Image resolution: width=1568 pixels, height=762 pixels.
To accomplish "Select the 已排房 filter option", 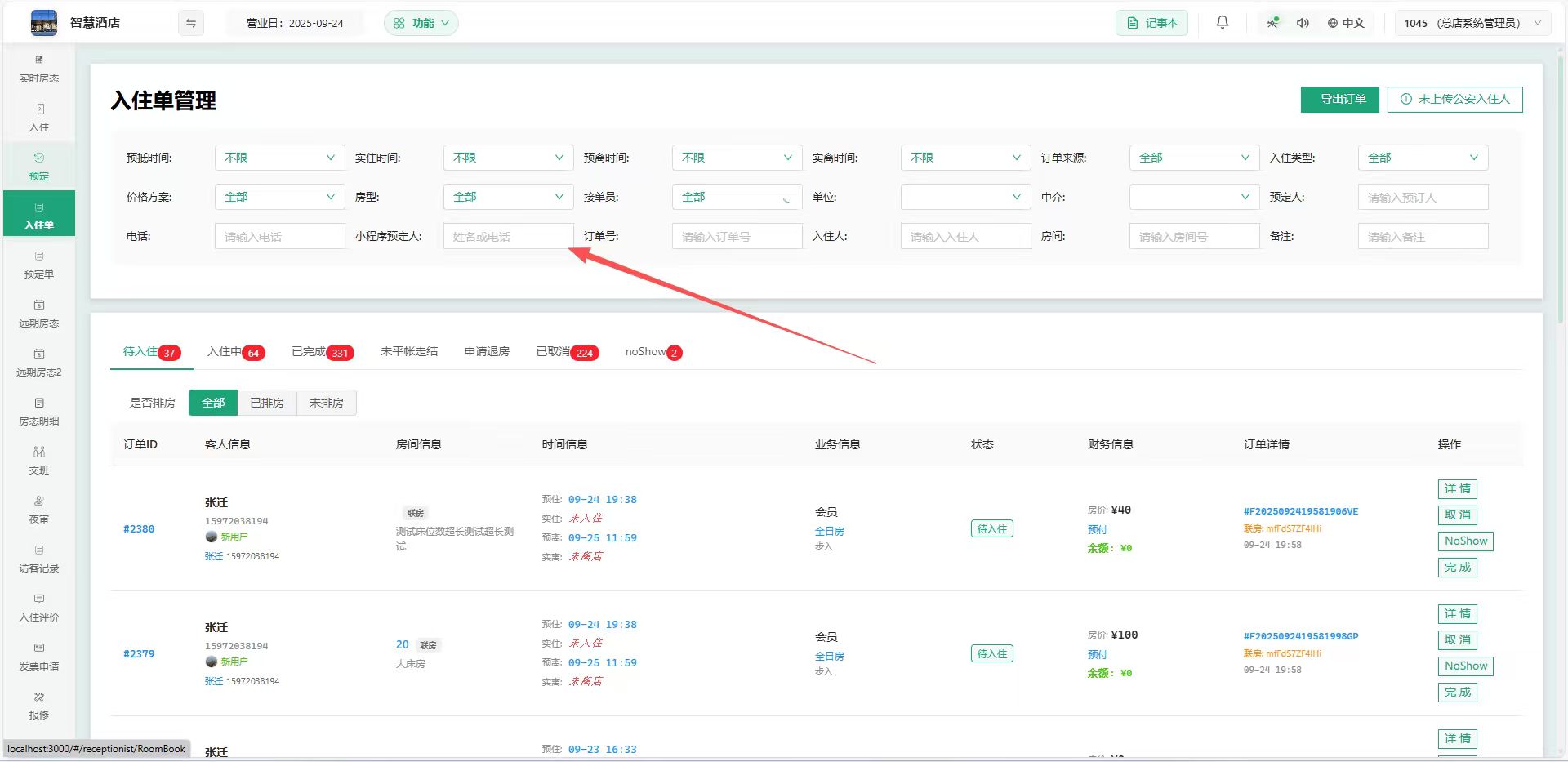I will click(267, 403).
